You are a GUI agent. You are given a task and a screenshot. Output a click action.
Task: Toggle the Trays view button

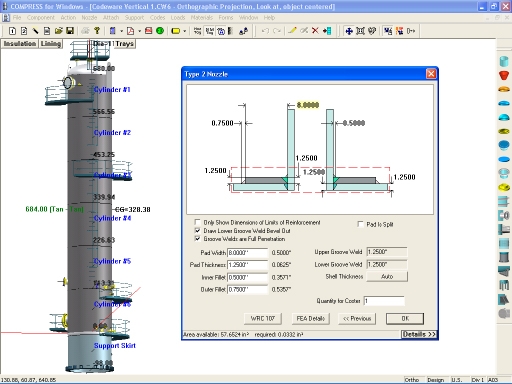[125, 44]
